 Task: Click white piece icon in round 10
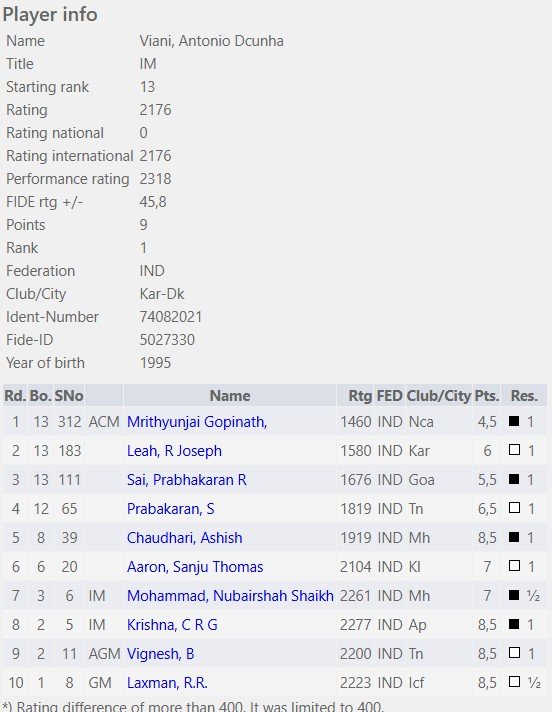click(514, 682)
